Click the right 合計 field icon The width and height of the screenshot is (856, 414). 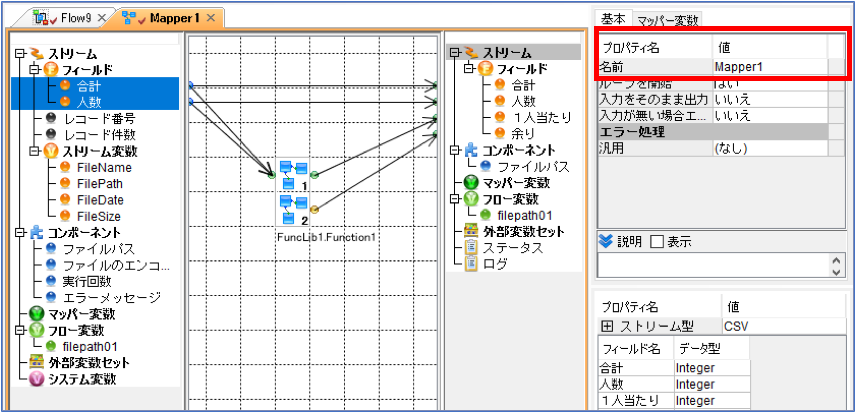click(500, 85)
